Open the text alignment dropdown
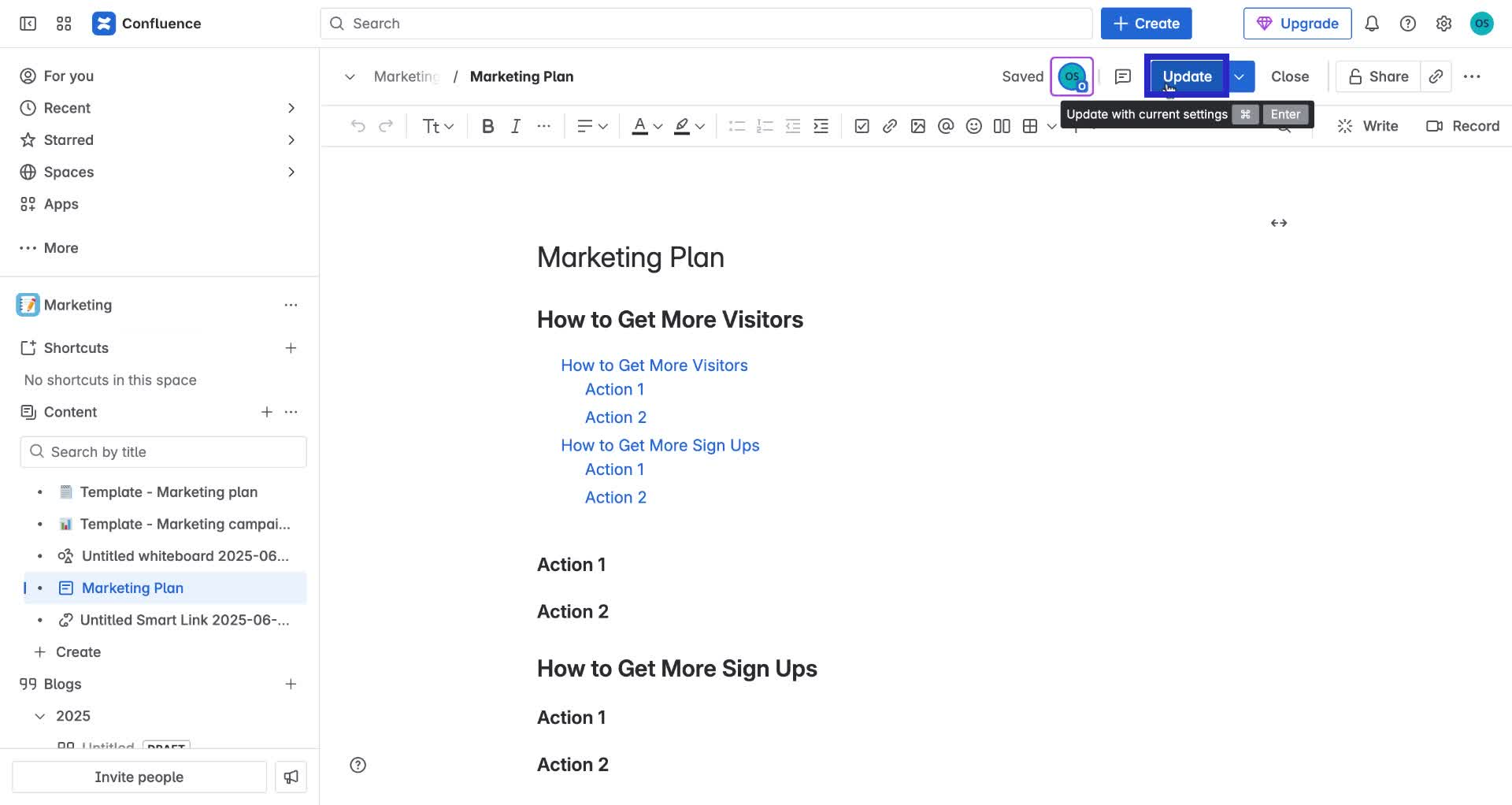The height and width of the screenshot is (805, 1512). click(x=591, y=125)
